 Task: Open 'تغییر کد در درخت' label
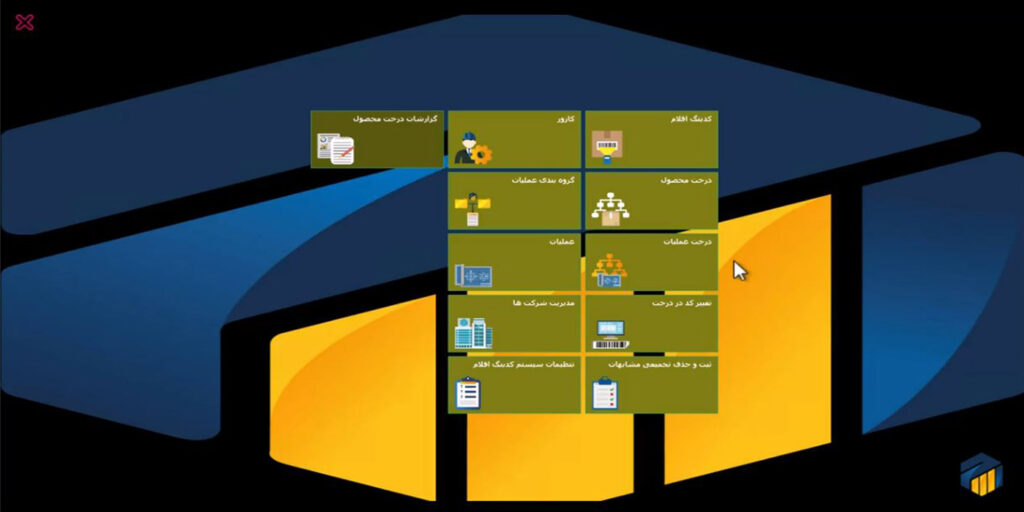[681, 302]
